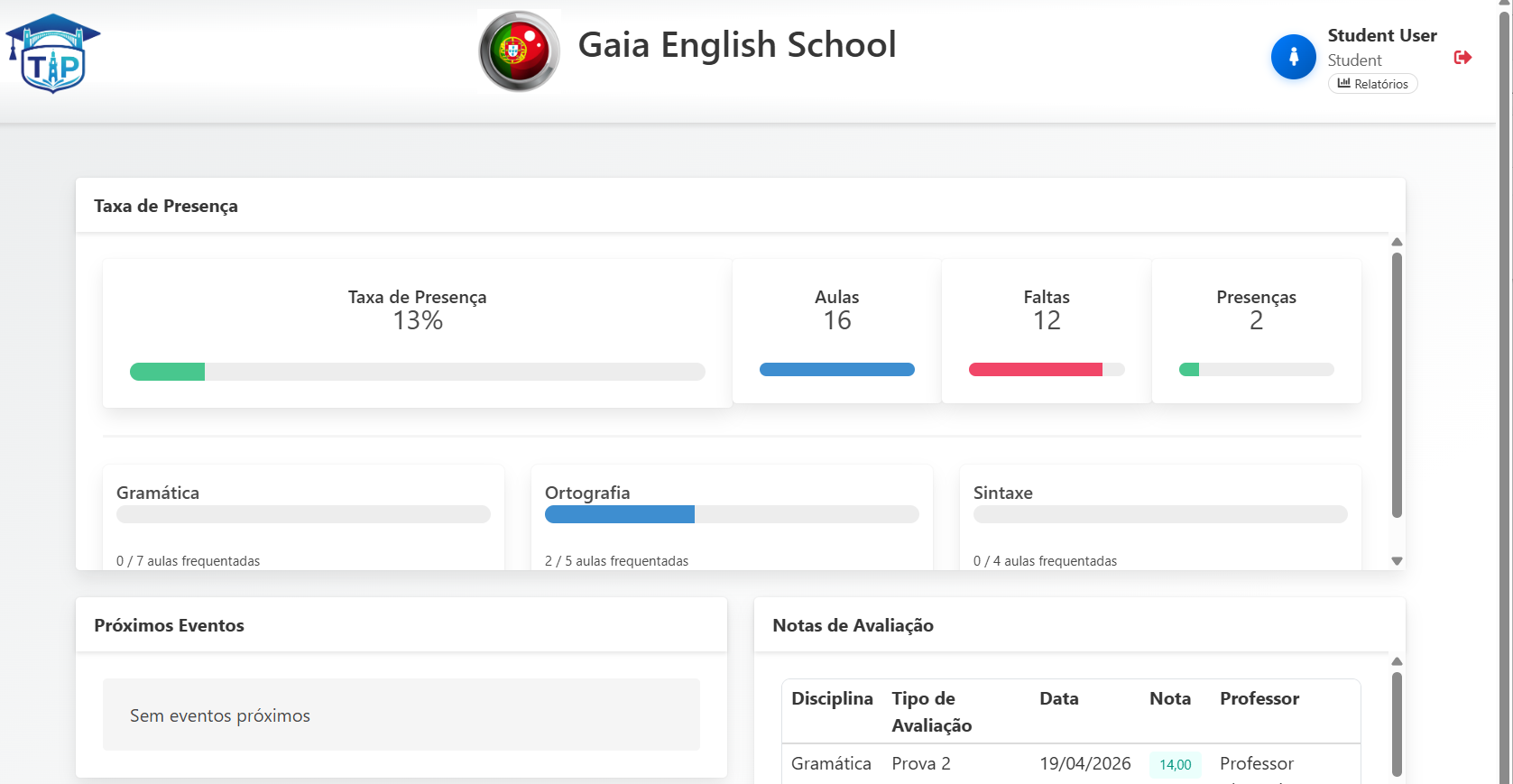Open the blue student avatar icon
1513x784 pixels.
point(1294,57)
